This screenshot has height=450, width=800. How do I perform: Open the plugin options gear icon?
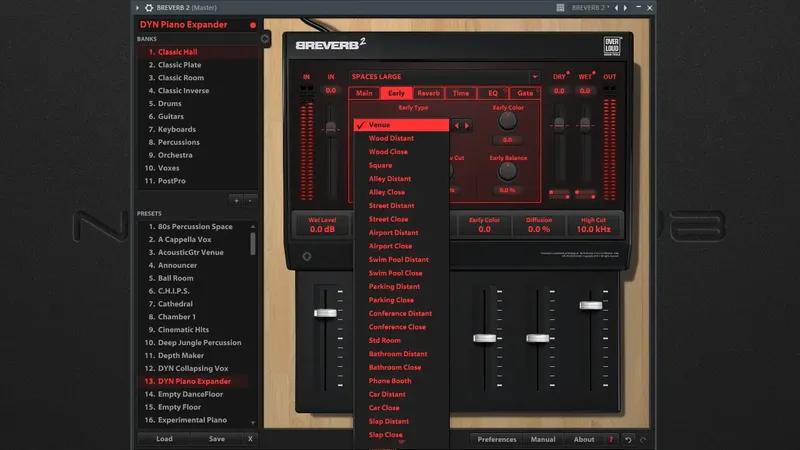click(x=149, y=8)
